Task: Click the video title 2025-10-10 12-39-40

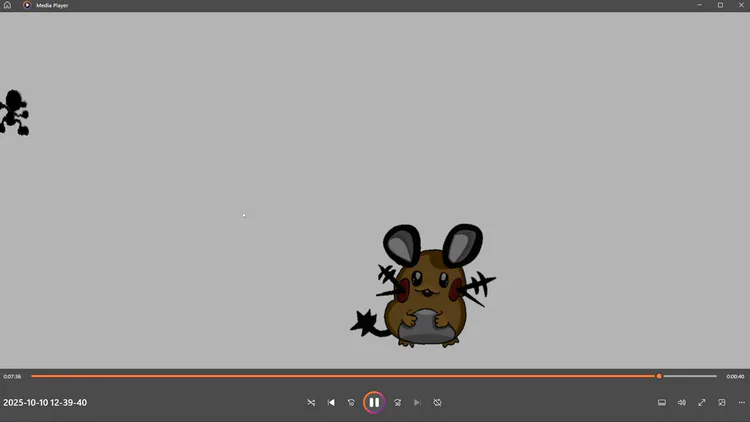Action: 45,402
